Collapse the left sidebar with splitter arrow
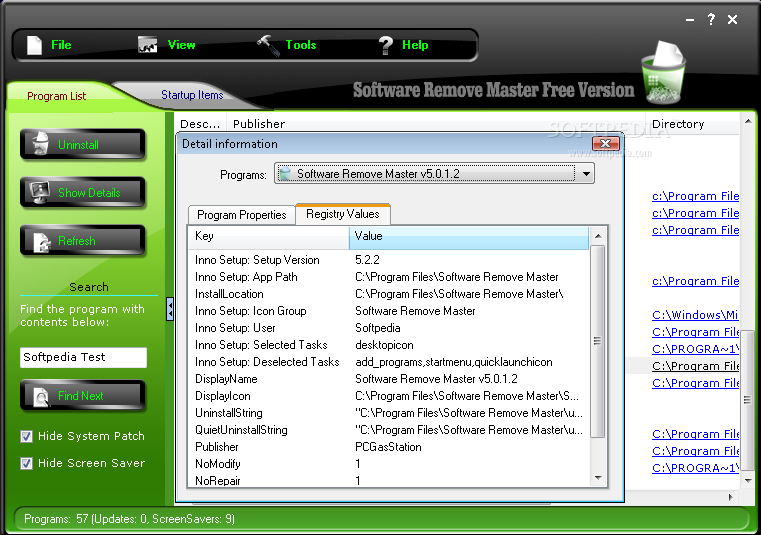This screenshot has width=761, height=535. click(x=170, y=309)
